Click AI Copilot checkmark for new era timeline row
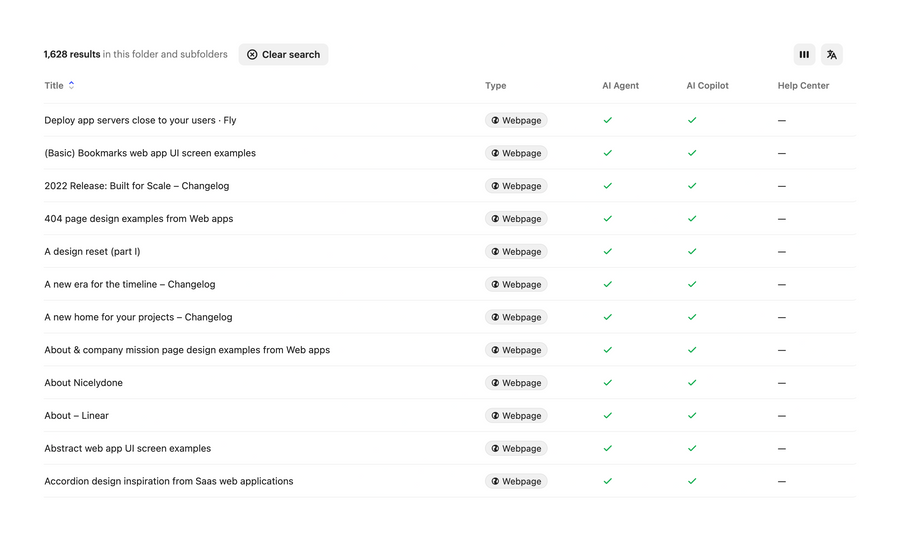 [x=692, y=284]
